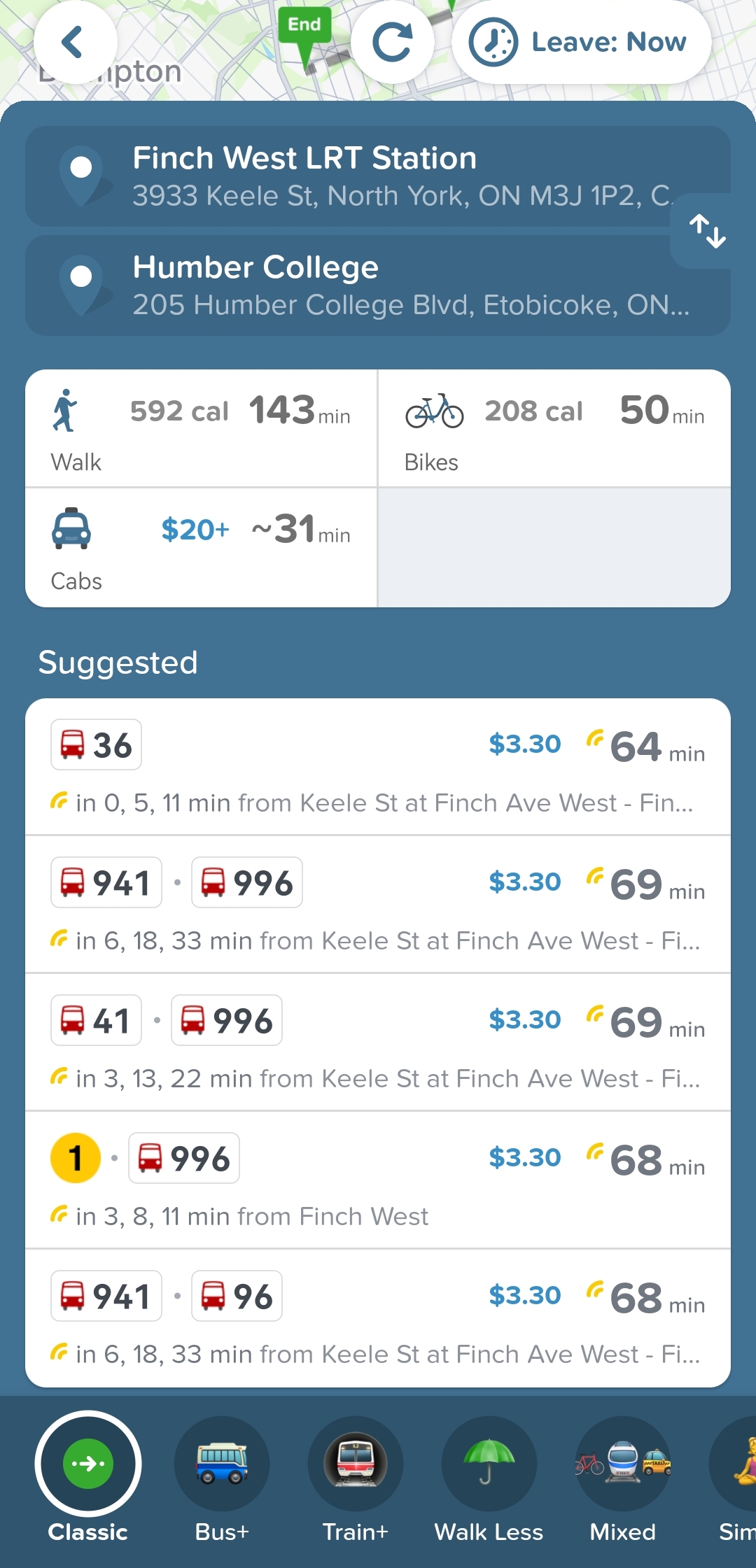The width and height of the screenshot is (756, 1568).
Task: Open the 941 and 96 bus route
Action: (378, 1318)
